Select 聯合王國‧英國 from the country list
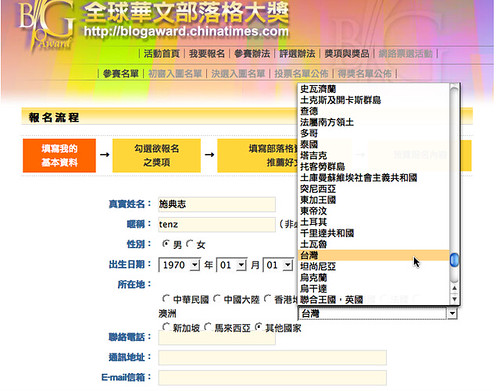500x391 pixels. pyautogui.click(x=373, y=300)
